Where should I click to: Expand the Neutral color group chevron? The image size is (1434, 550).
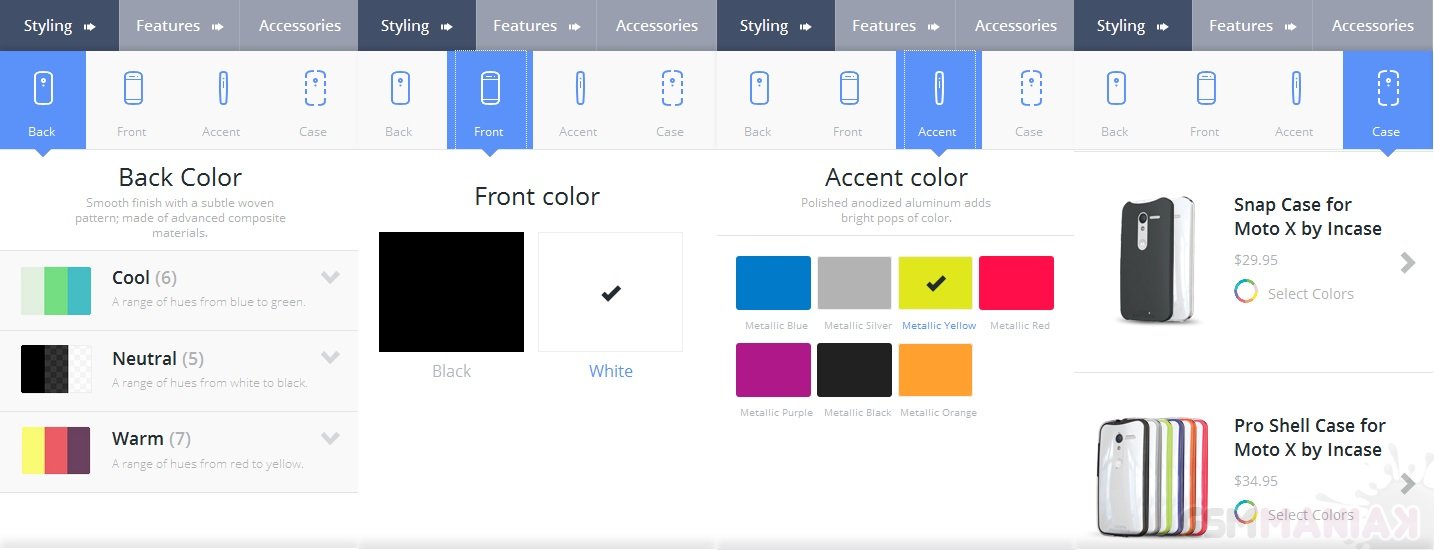tap(330, 357)
